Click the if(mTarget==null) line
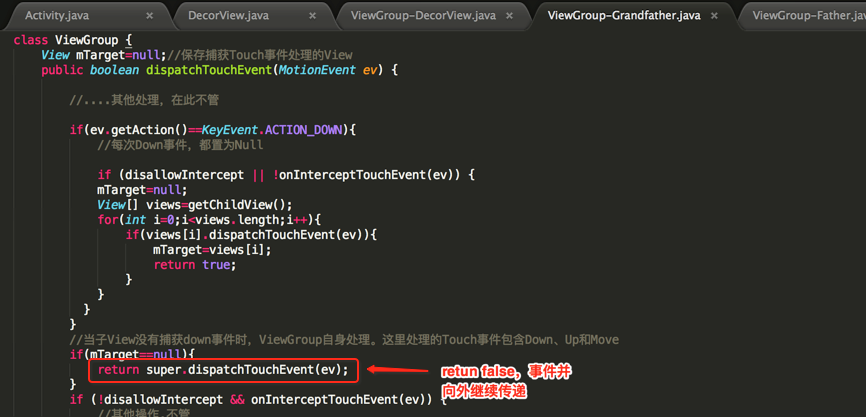 pos(132,354)
